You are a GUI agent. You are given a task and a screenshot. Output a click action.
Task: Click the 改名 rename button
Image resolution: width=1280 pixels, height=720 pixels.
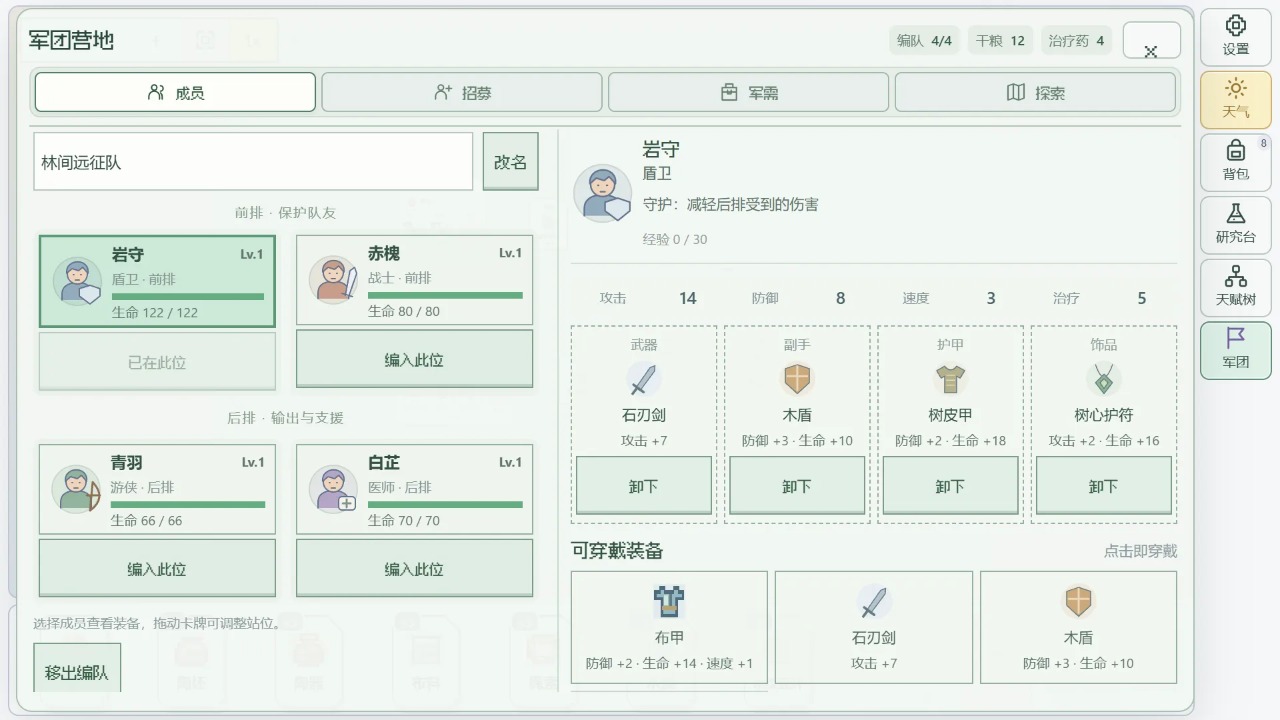pyautogui.click(x=510, y=161)
